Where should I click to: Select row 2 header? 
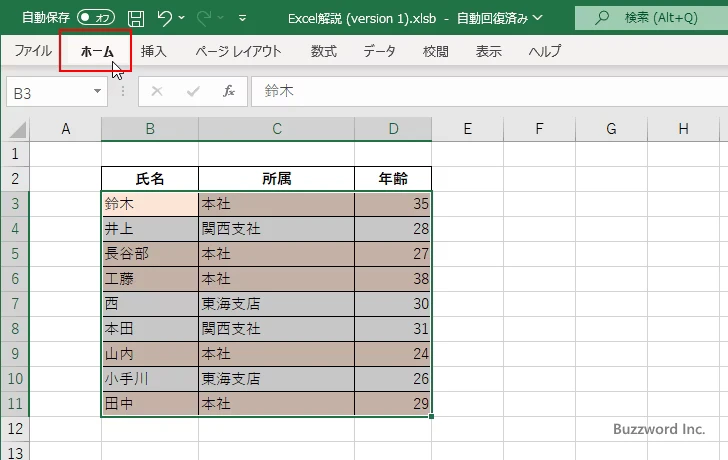click(15, 179)
